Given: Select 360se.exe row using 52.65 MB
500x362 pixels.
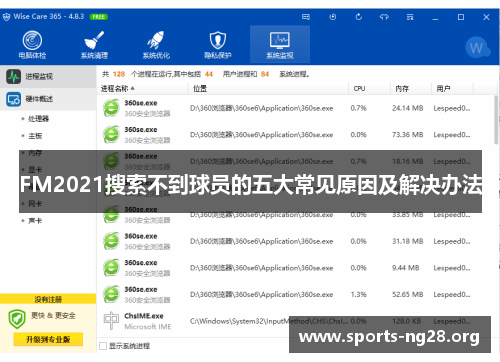Looking at the screenshot, I should (x=296, y=295).
